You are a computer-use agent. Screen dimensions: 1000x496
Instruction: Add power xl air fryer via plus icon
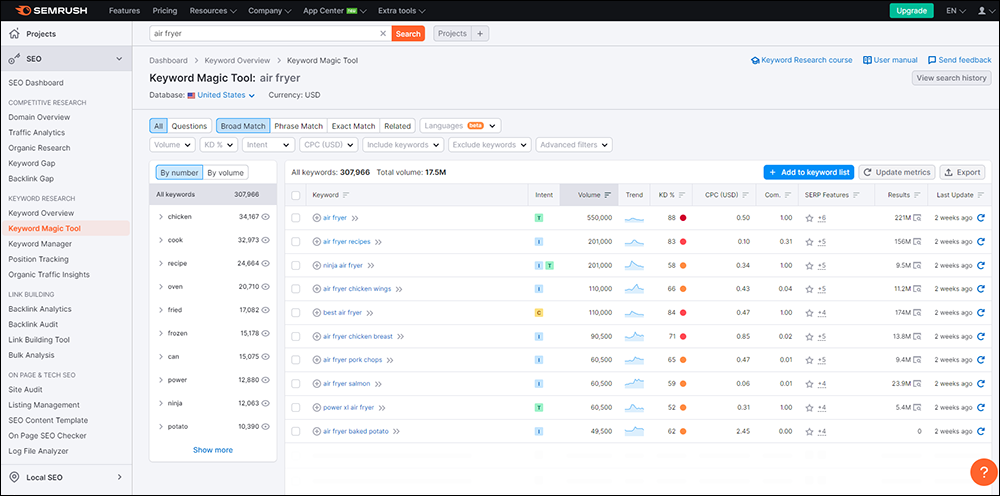pyautogui.click(x=317, y=407)
